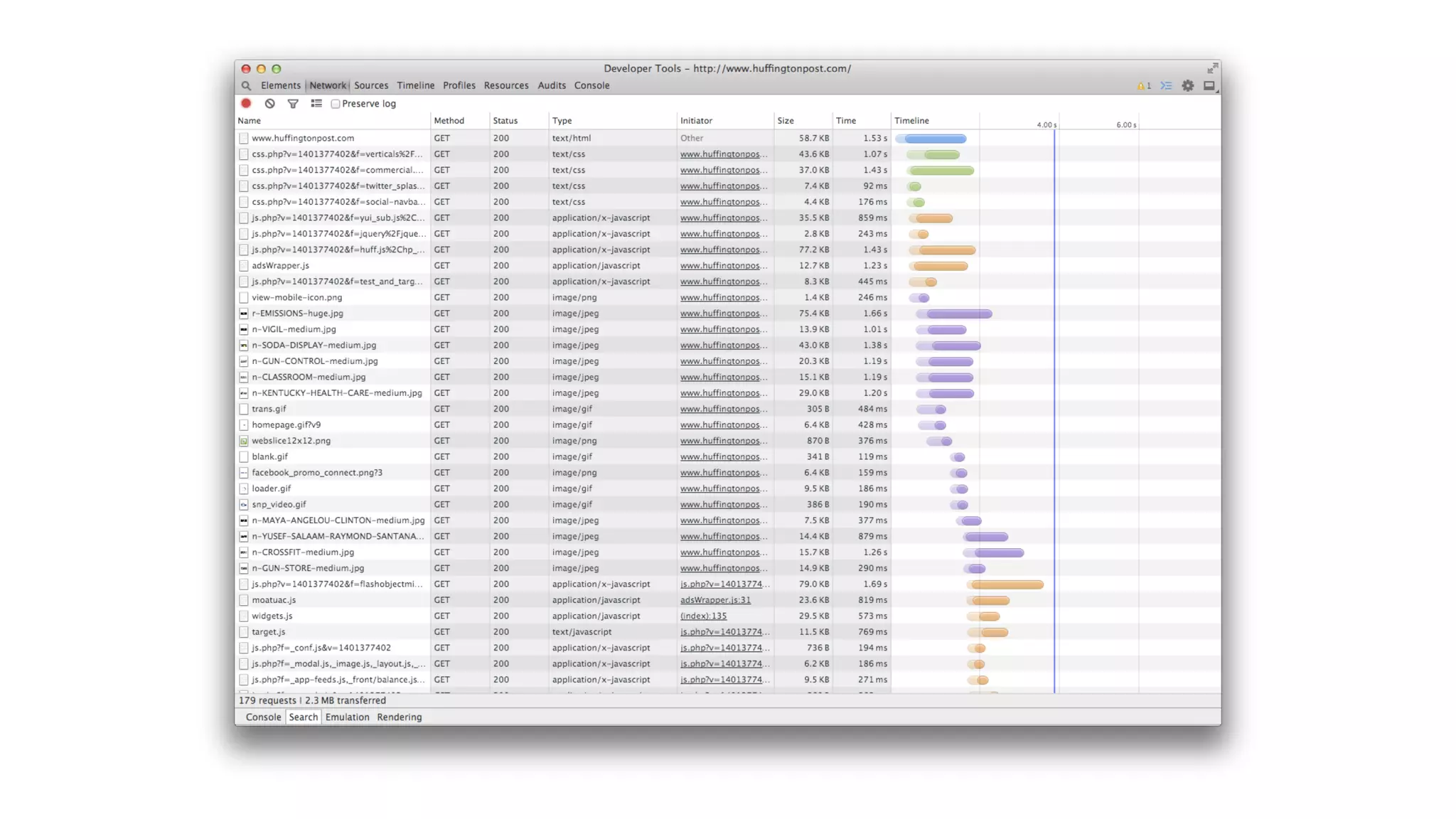Image resolution: width=1456 pixels, height=819 pixels.
Task: Select the Emulation drawer tab
Action: [347, 717]
